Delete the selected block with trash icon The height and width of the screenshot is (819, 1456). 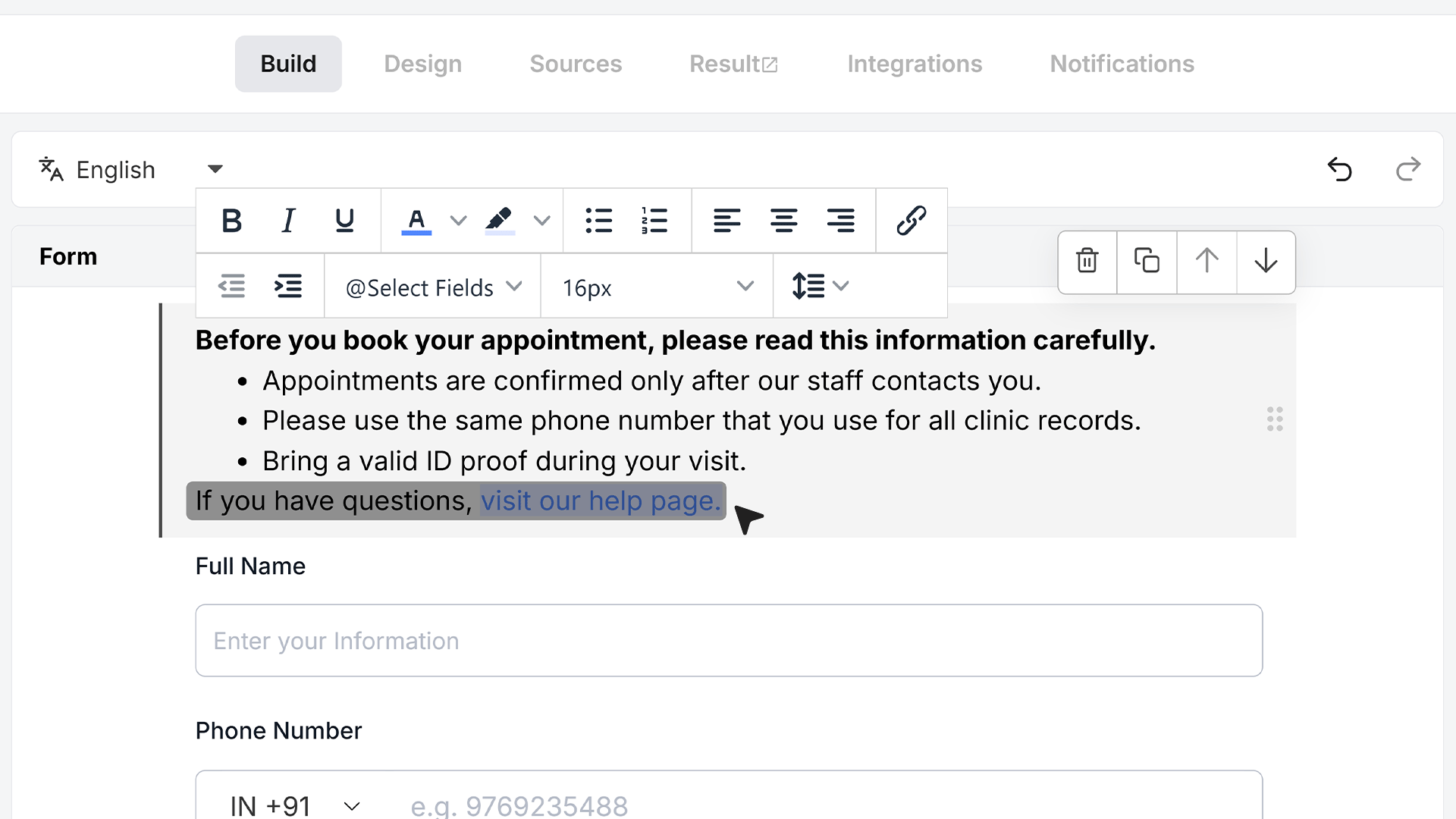click(1087, 261)
